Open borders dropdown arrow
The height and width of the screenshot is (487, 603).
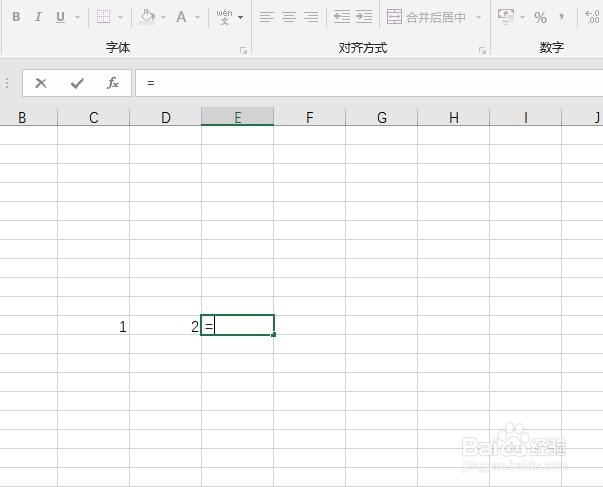pos(120,17)
